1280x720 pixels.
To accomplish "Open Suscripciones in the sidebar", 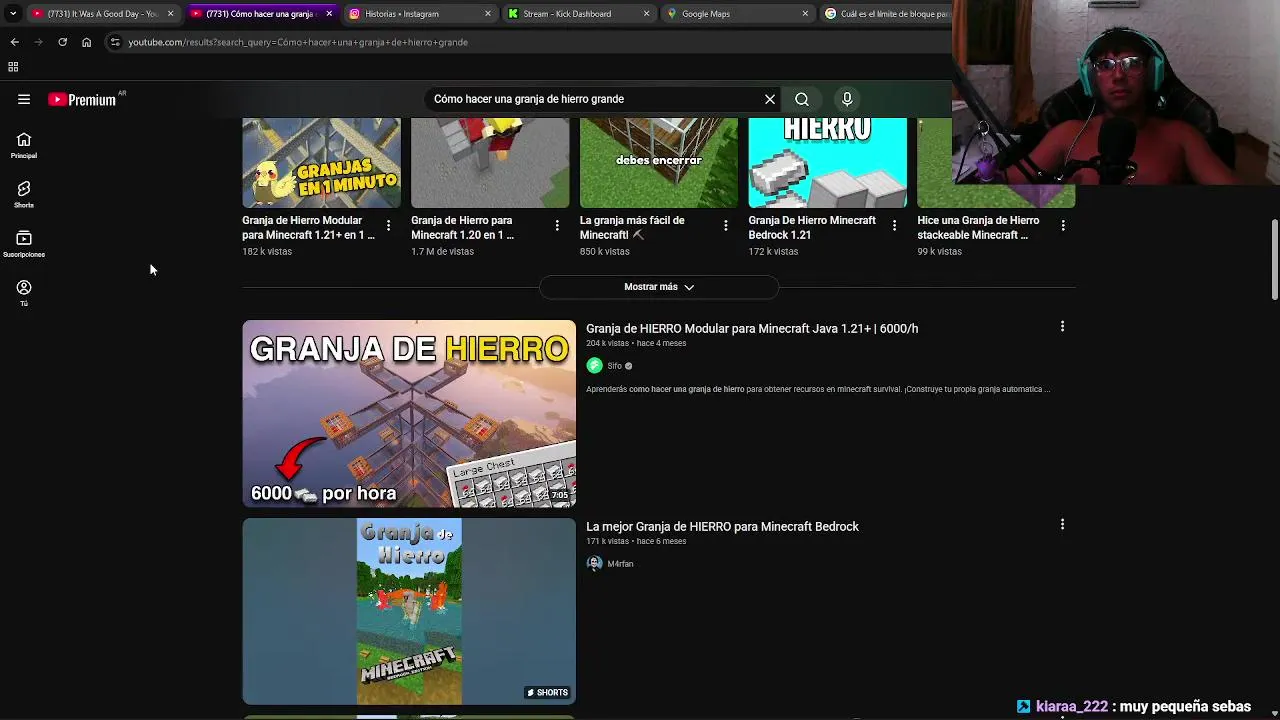I will coord(24,244).
